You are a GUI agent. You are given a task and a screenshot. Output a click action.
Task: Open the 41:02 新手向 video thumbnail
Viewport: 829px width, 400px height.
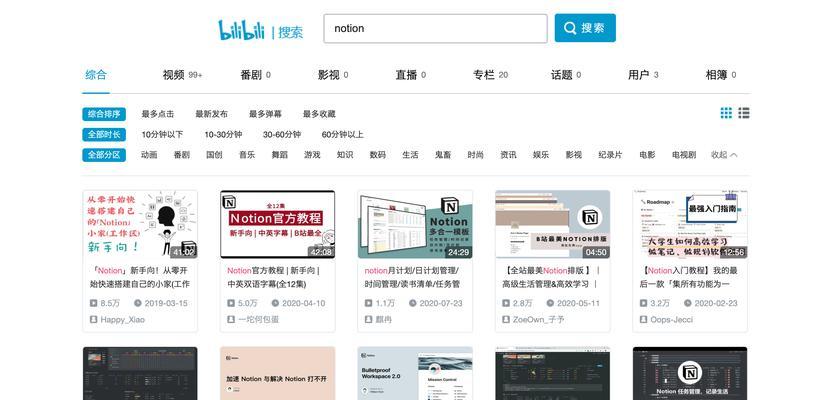[140, 224]
